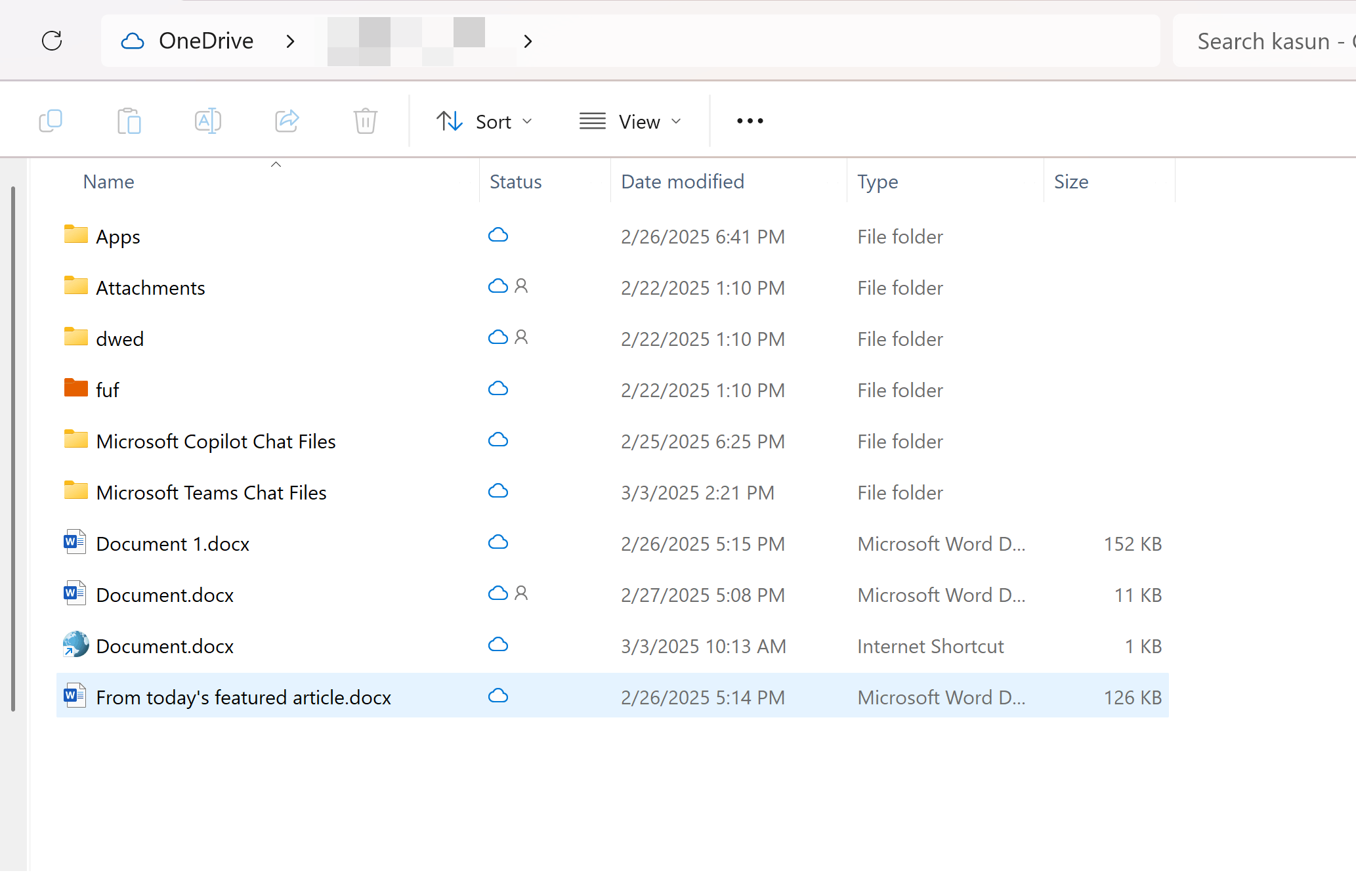
Task: Expand the breadcrumb chevron after OneDrive
Action: pyautogui.click(x=291, y=41)
